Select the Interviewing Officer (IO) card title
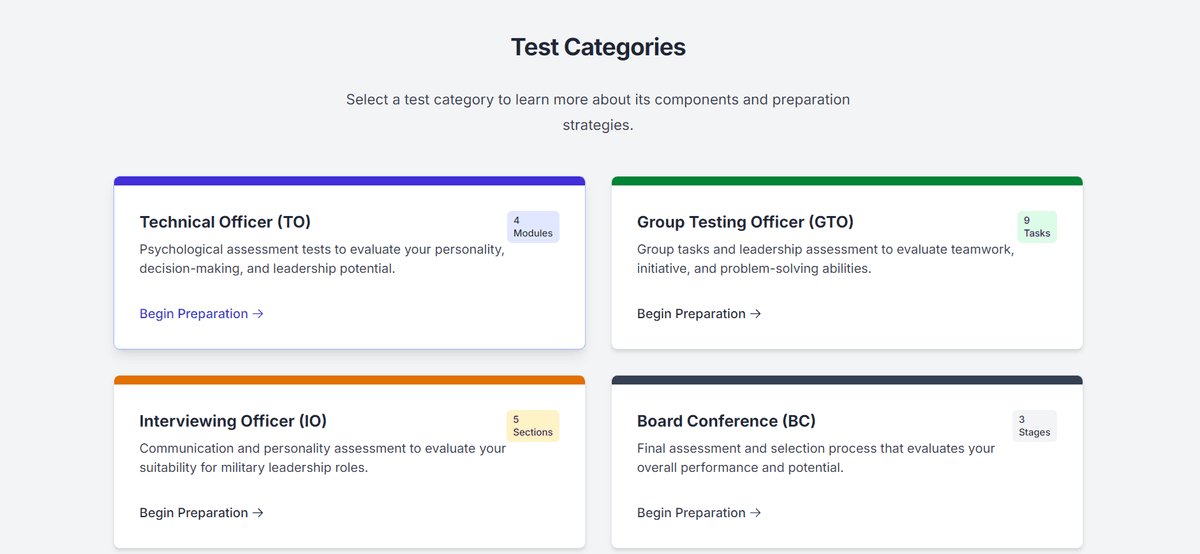Viewport: 1200px width, 554px height. [233, 421]
